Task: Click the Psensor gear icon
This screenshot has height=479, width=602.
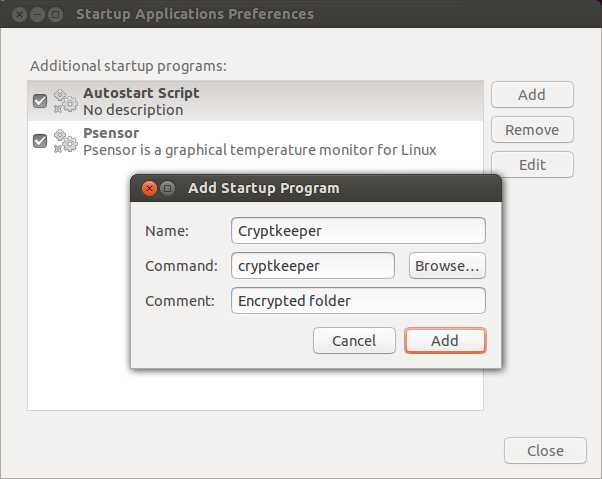Action: click(65, 141)
